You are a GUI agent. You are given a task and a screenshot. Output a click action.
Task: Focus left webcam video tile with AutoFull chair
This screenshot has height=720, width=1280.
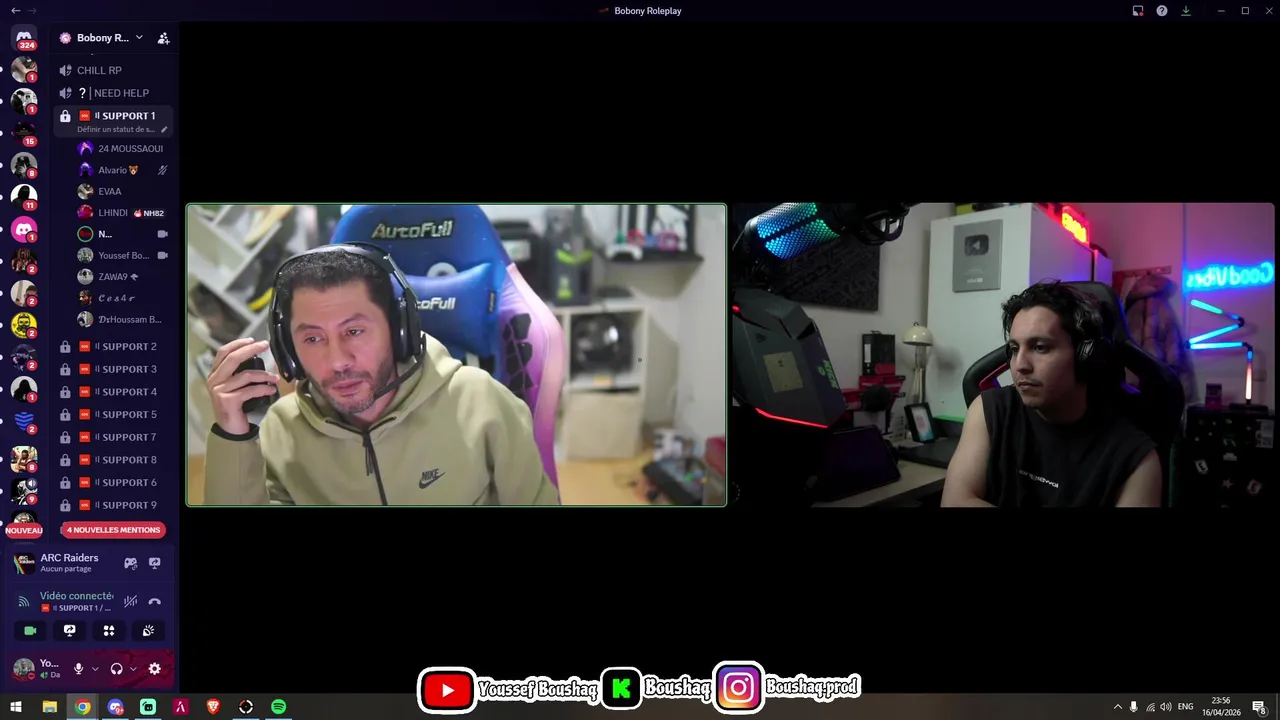pos(456,355)
